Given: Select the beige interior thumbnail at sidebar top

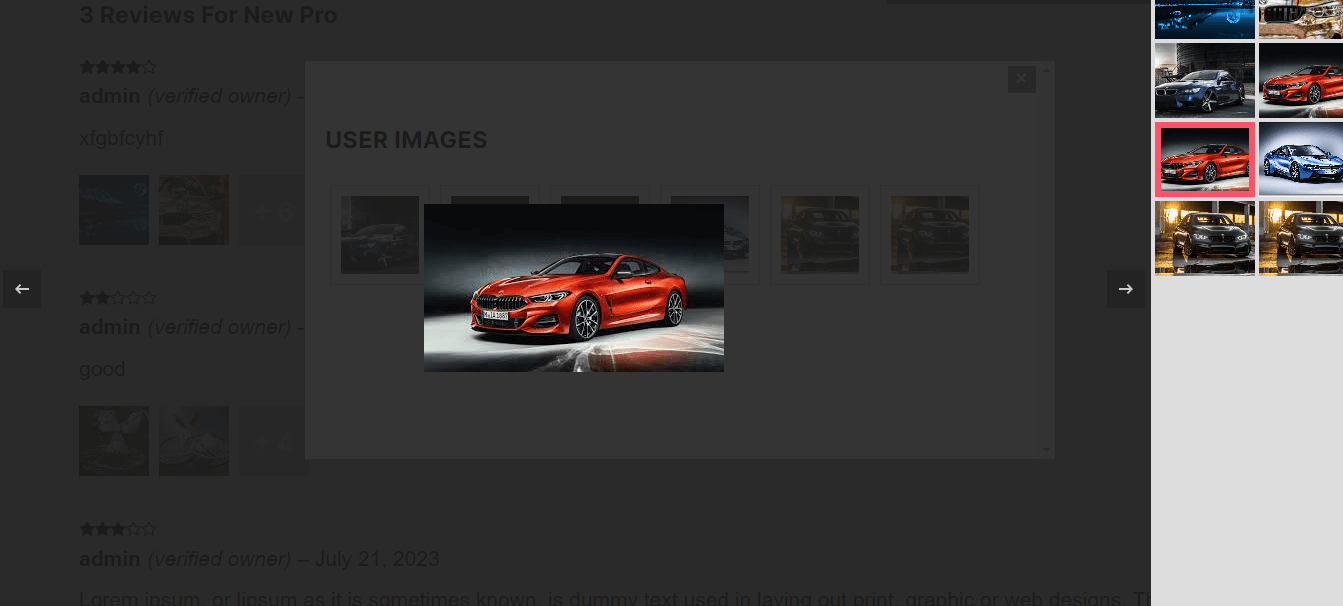Looking at the screenshot, I should click(x=1300, y=19).
